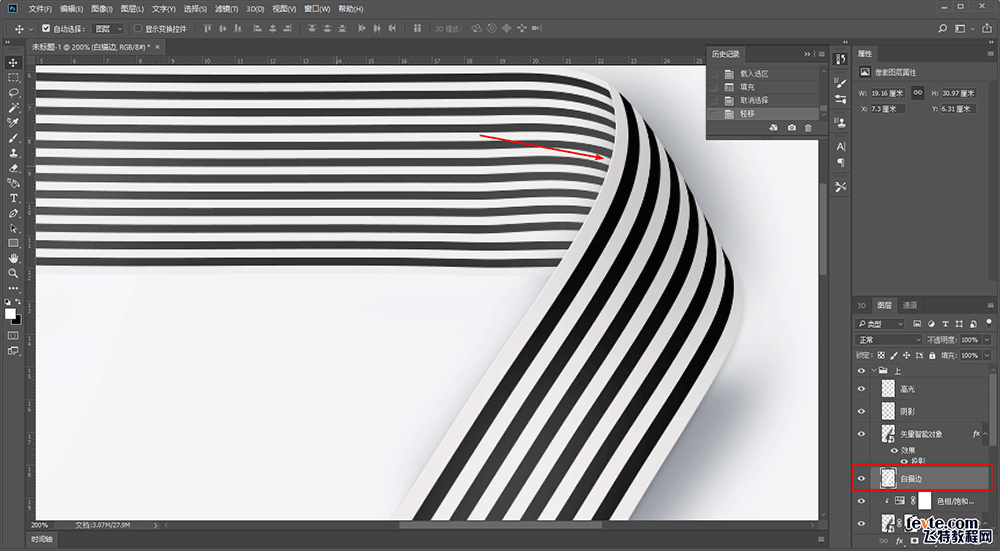
Task: Open the blend mode 正常 dropdown
Action: click(888, 340)
